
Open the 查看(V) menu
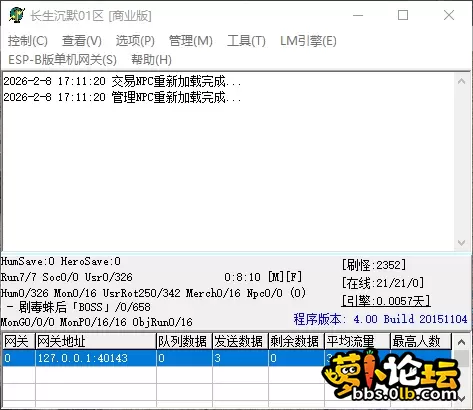point(82,41)
